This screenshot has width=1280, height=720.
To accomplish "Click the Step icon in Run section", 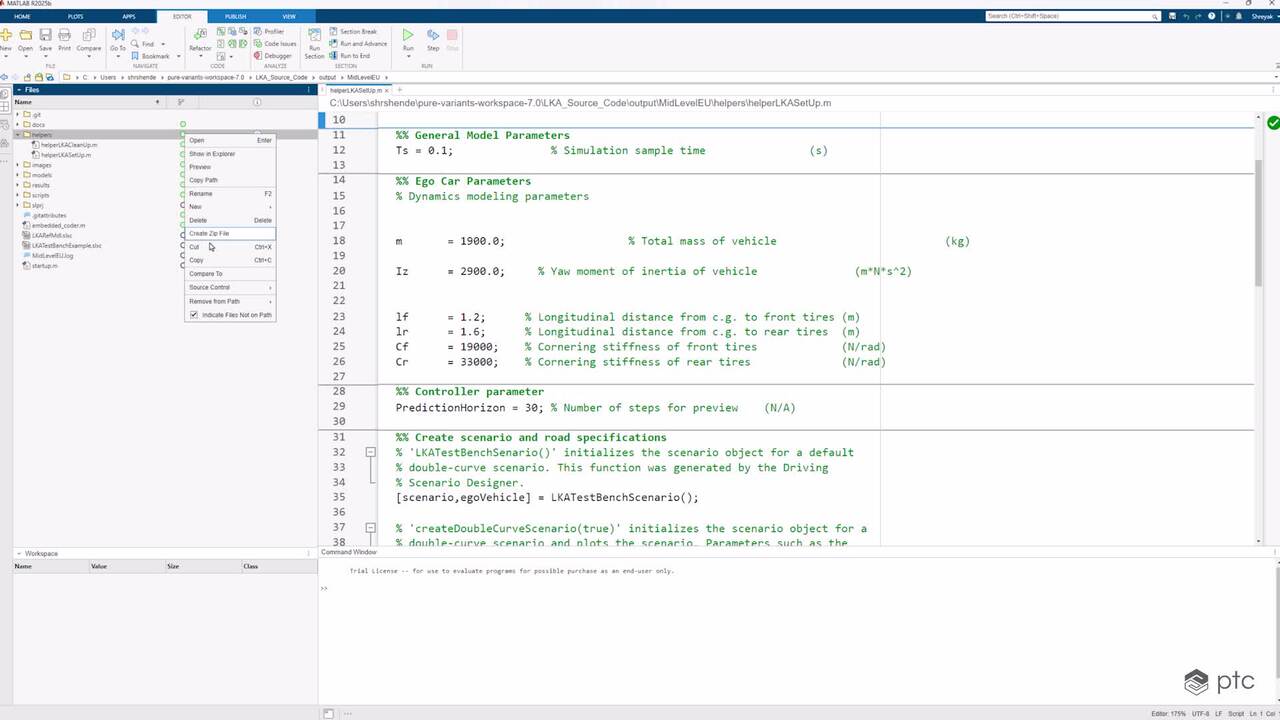I will point(433,38).
